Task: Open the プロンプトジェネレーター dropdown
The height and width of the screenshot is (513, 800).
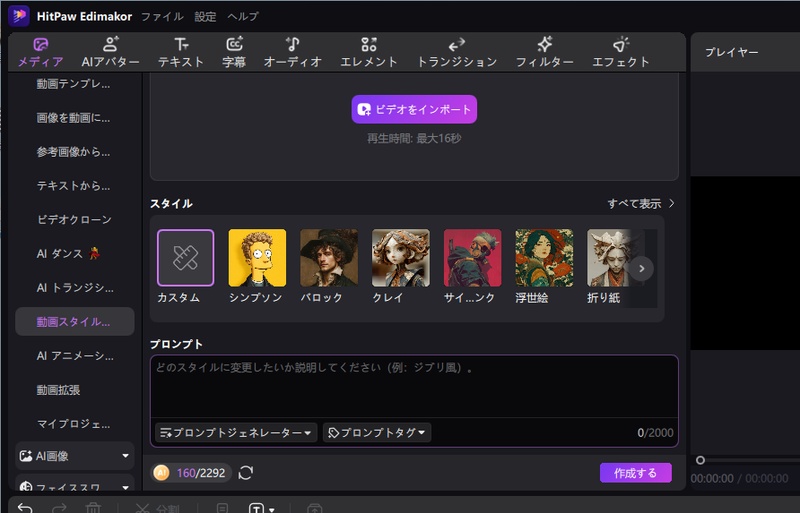Action: pos(236,432)
